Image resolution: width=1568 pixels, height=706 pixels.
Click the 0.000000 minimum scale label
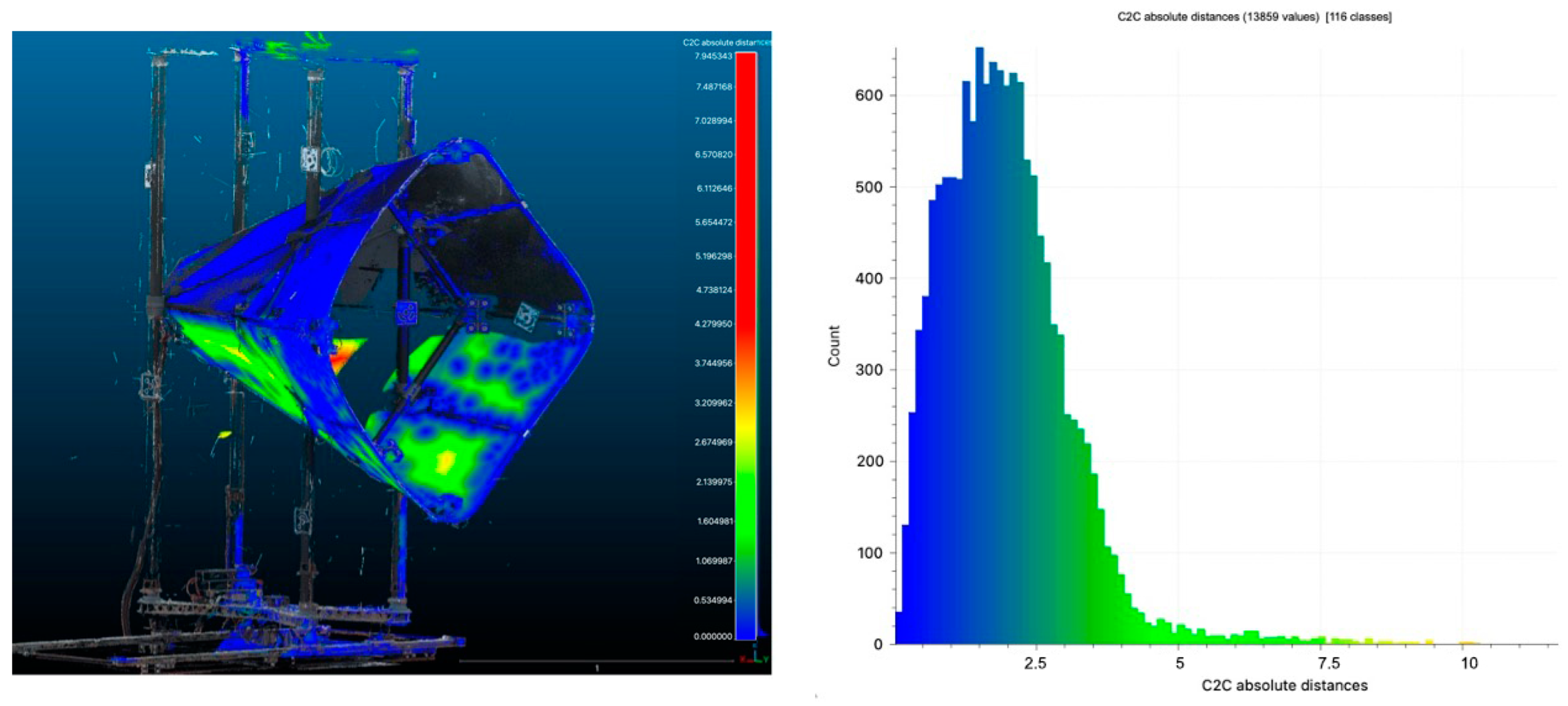(x=713, y=636)
